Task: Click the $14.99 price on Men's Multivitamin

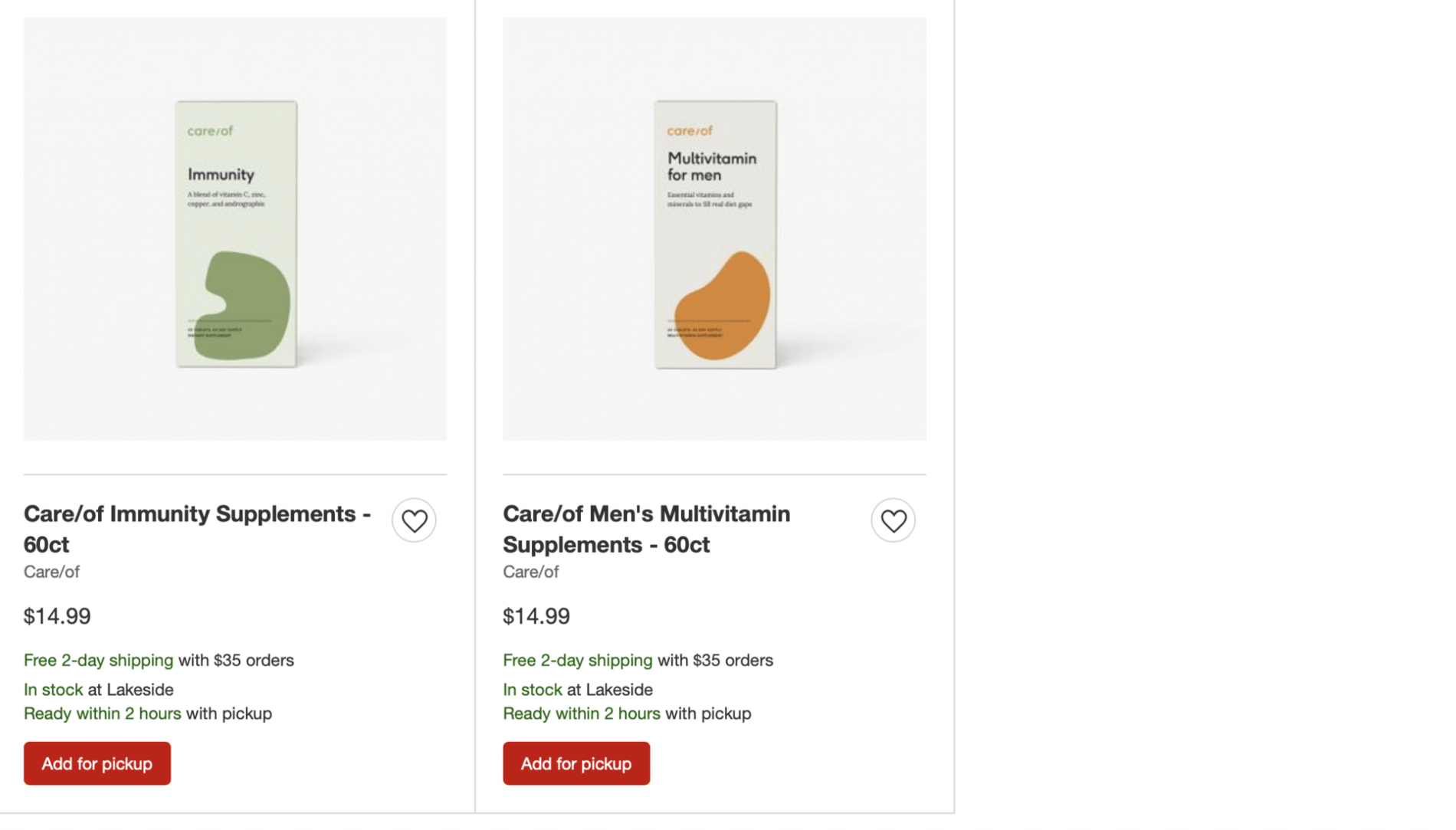Action: [x=536, y=615]
